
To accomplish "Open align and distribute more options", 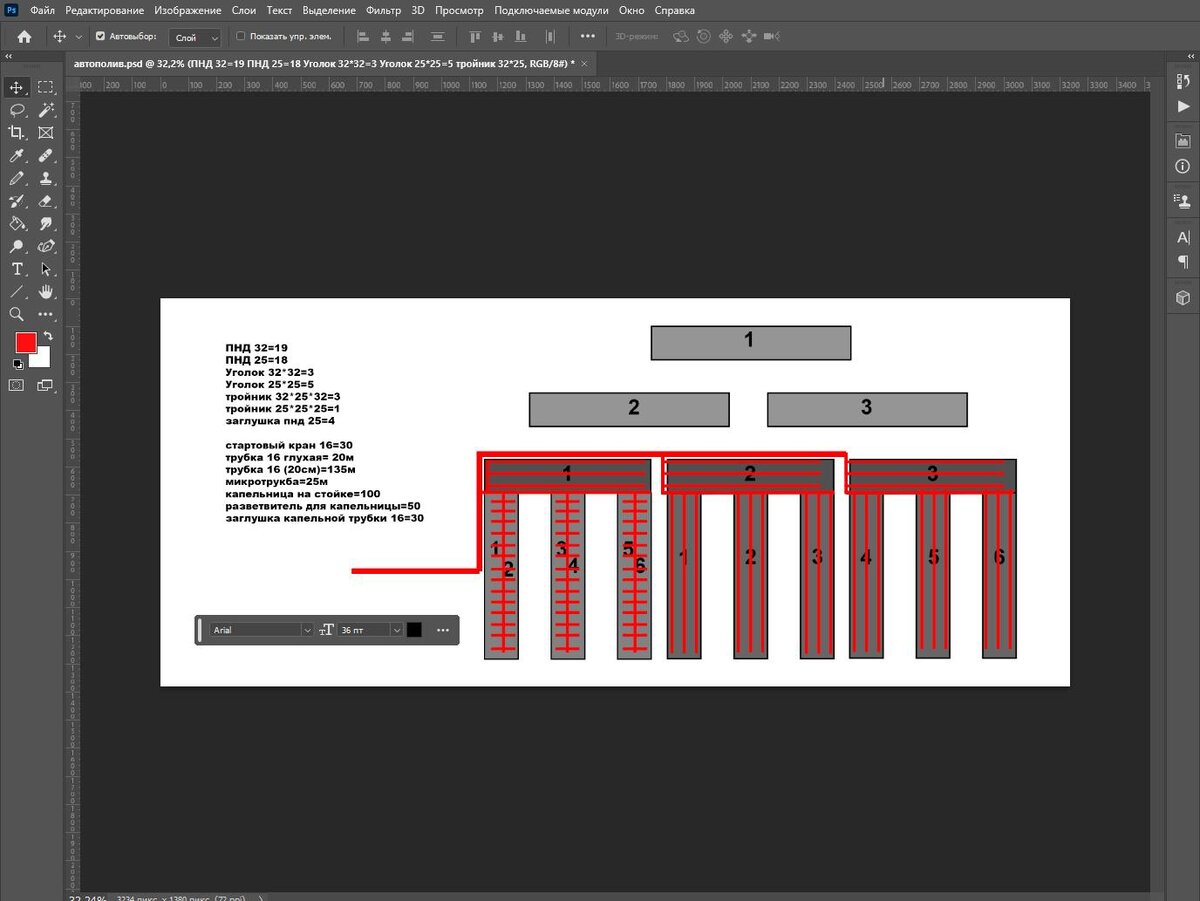I will [x=588, y=36].
